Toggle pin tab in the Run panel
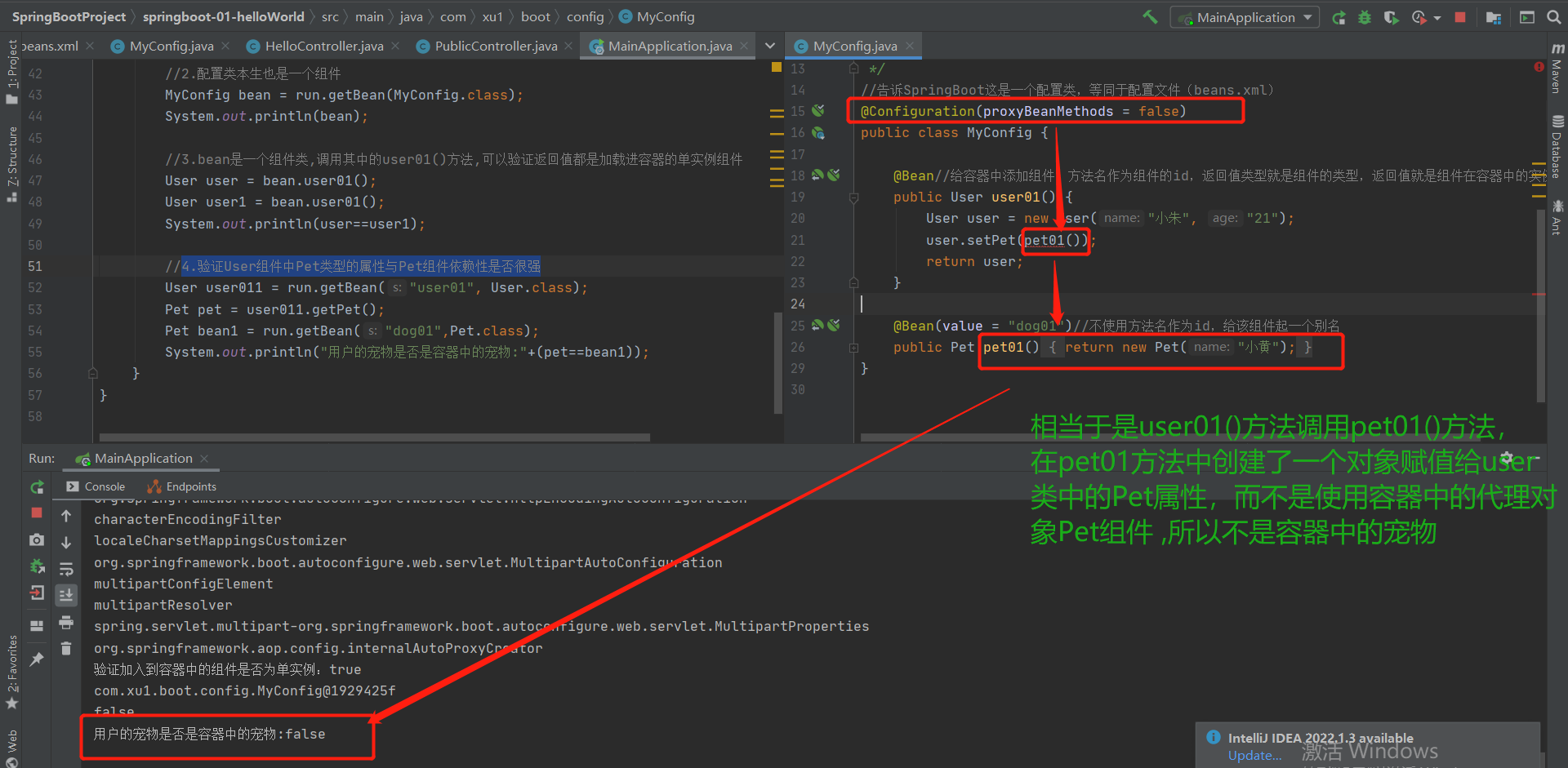1568x768 pixels. click(x=37, y=659)
